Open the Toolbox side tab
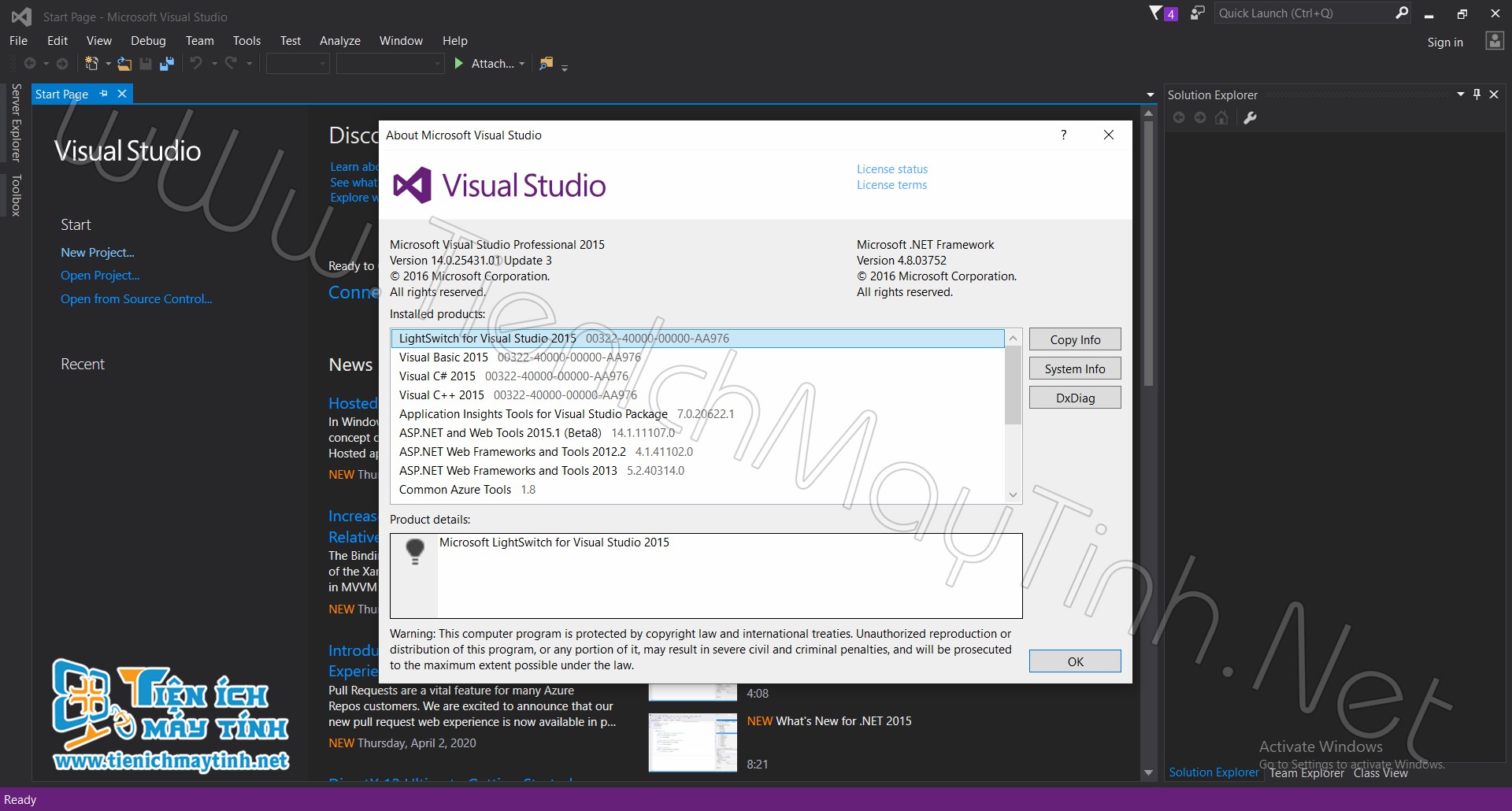This screenshot has width=1512, height=811. tap(16, 195)
